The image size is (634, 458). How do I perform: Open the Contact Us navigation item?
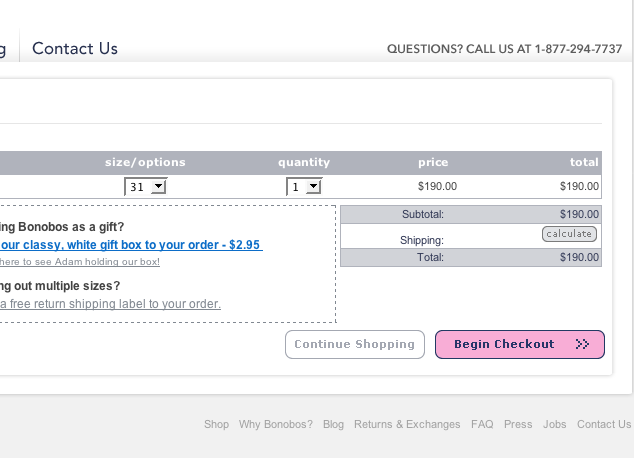coord(75,48)
